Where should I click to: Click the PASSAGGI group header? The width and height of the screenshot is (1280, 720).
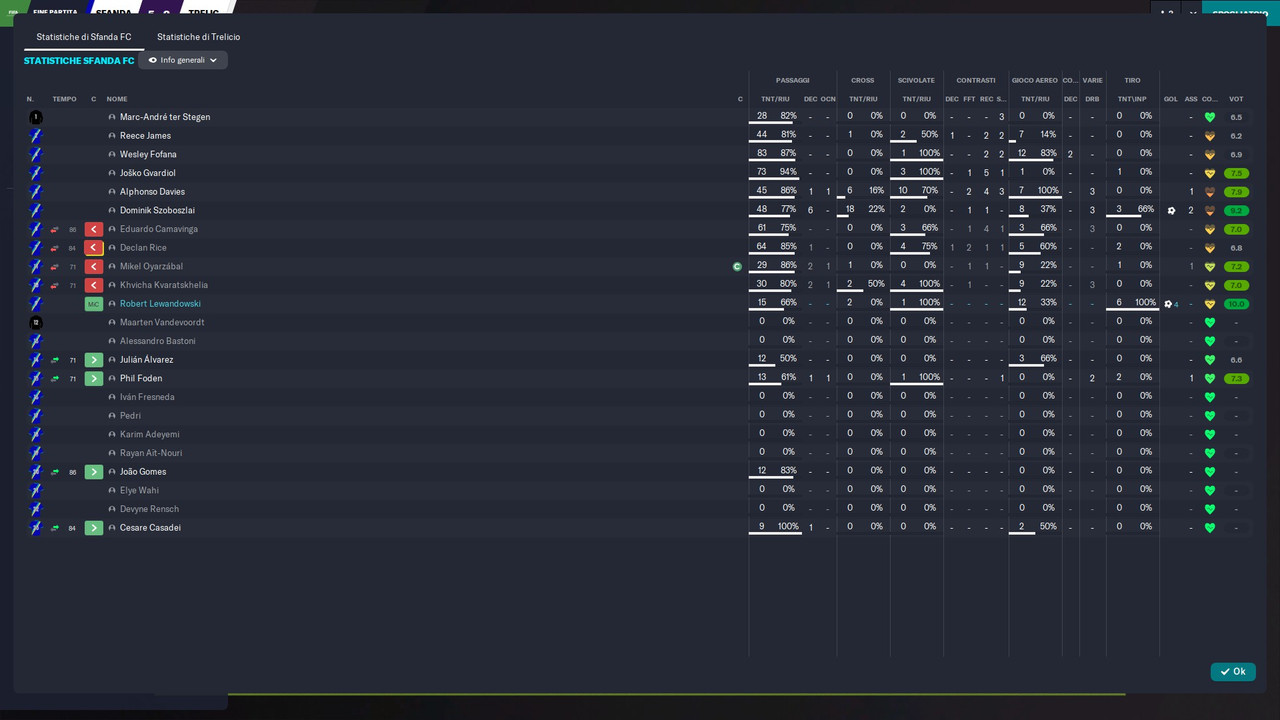(x=792, y=80)
